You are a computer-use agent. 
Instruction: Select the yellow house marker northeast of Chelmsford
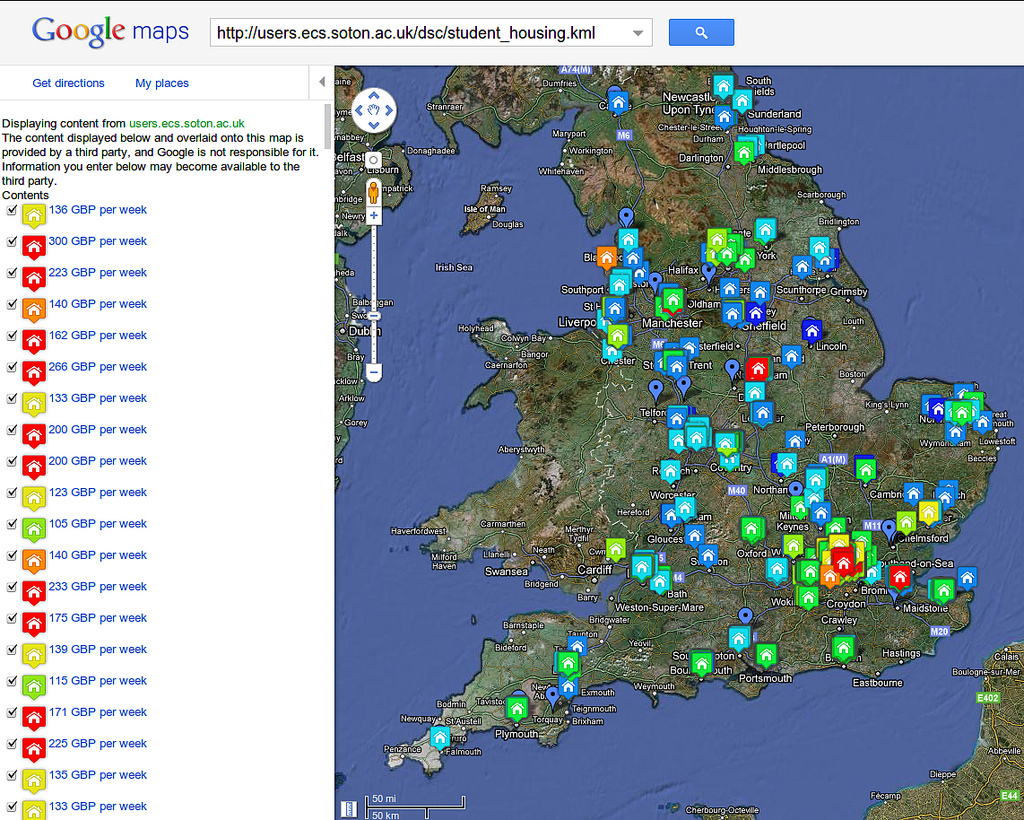(929, 512)
